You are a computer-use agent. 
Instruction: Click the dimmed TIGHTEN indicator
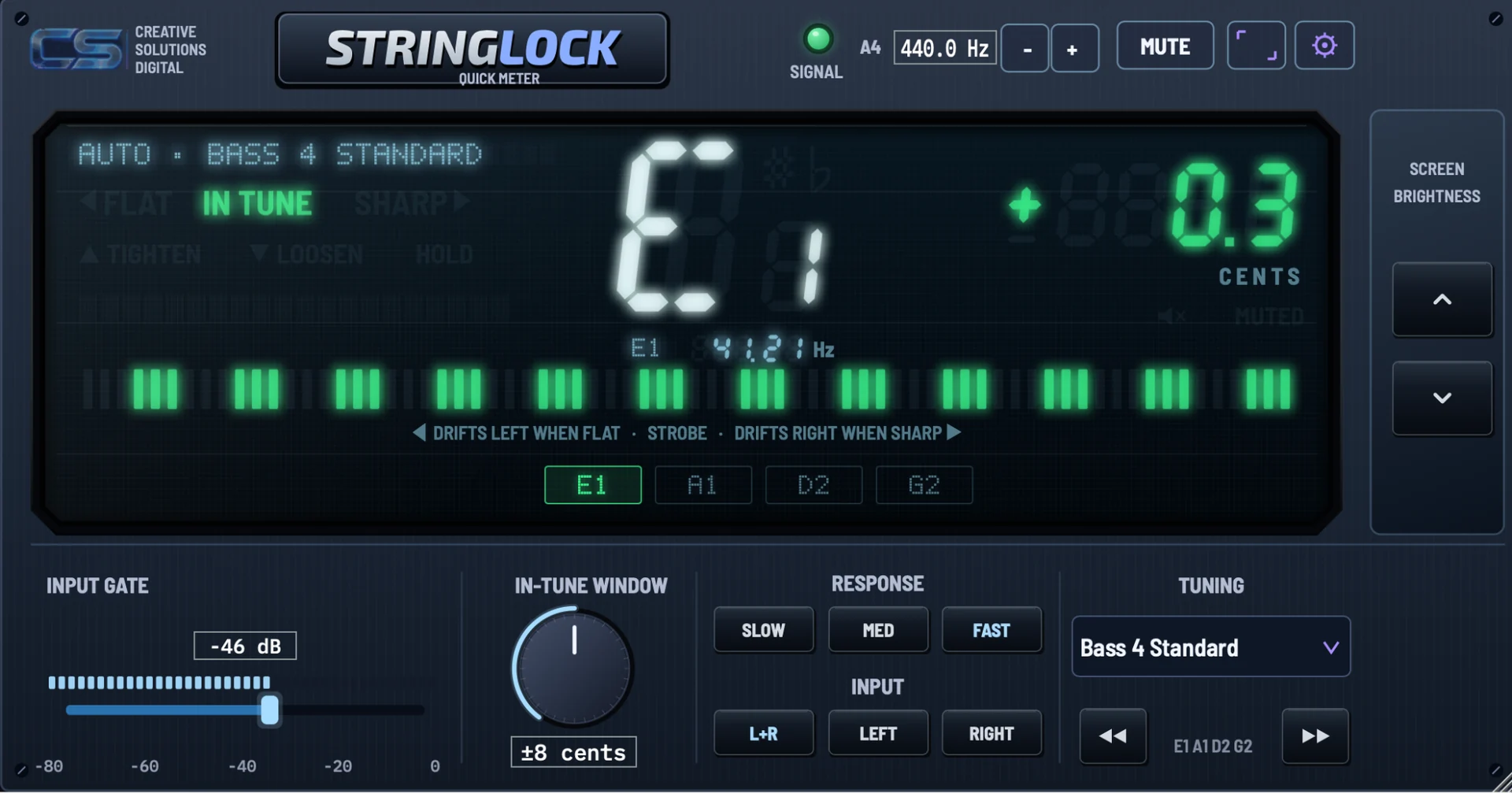point(142,254)
